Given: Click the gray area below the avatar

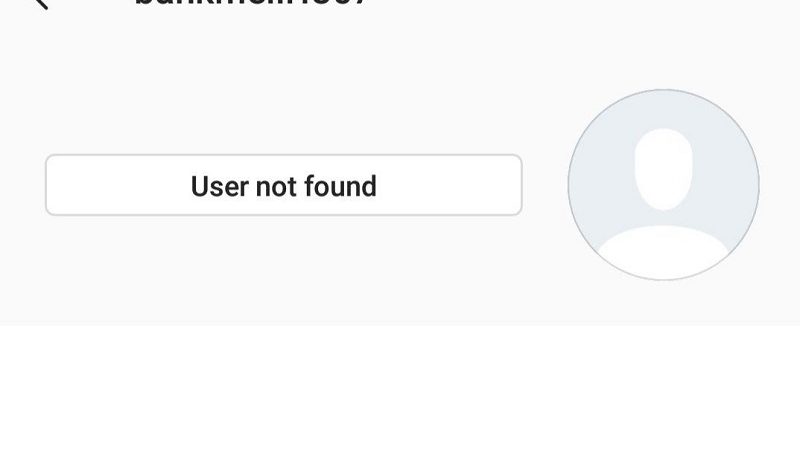Looking at the screenshot, I should tap(663, 303).
